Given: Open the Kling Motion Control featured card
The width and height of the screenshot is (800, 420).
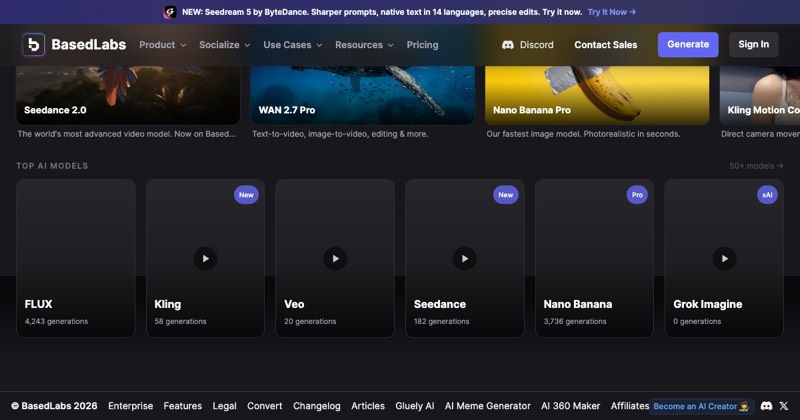Looking at the screenshot, I should click(x=760, y=95).
